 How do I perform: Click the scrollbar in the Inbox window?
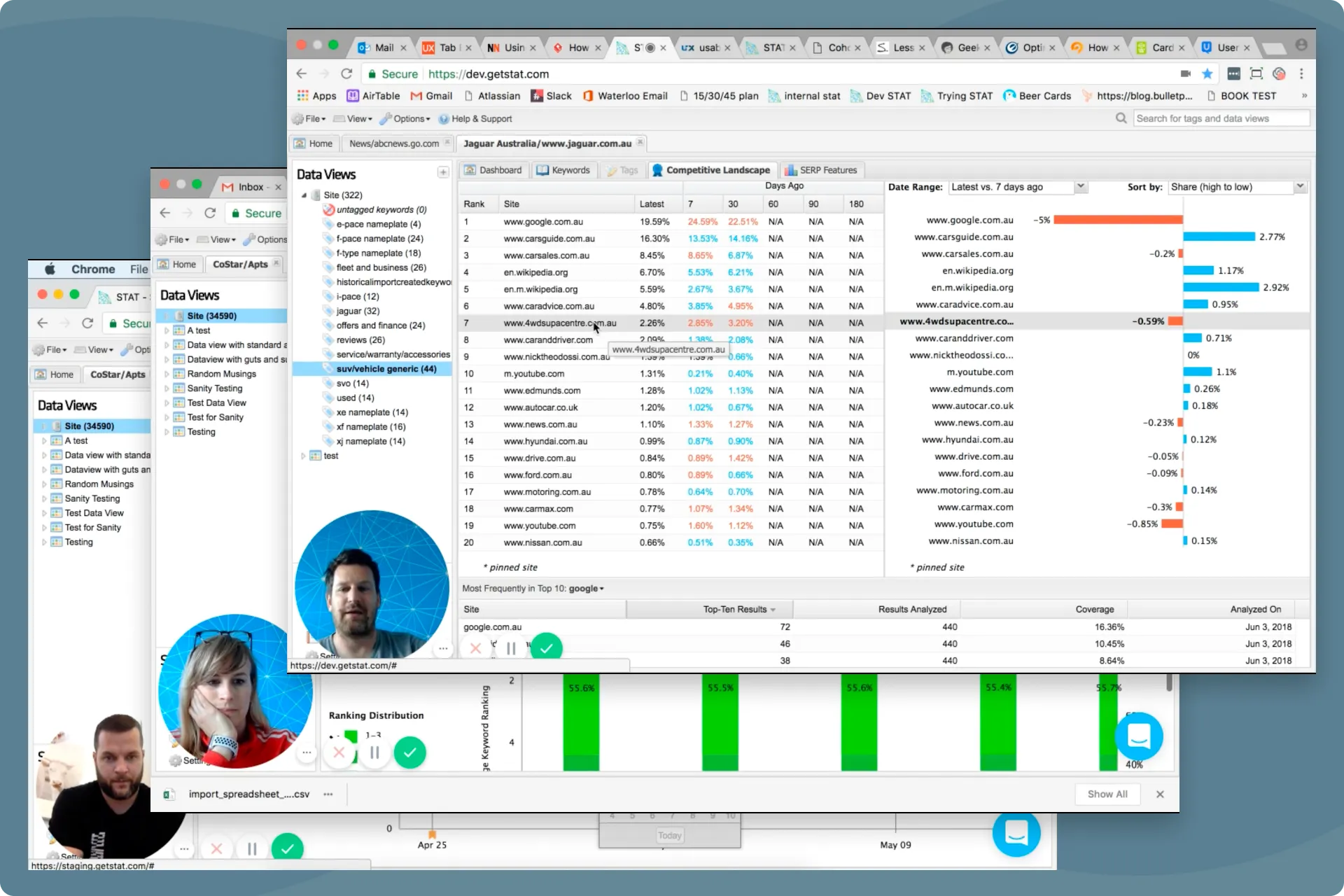1169,682
